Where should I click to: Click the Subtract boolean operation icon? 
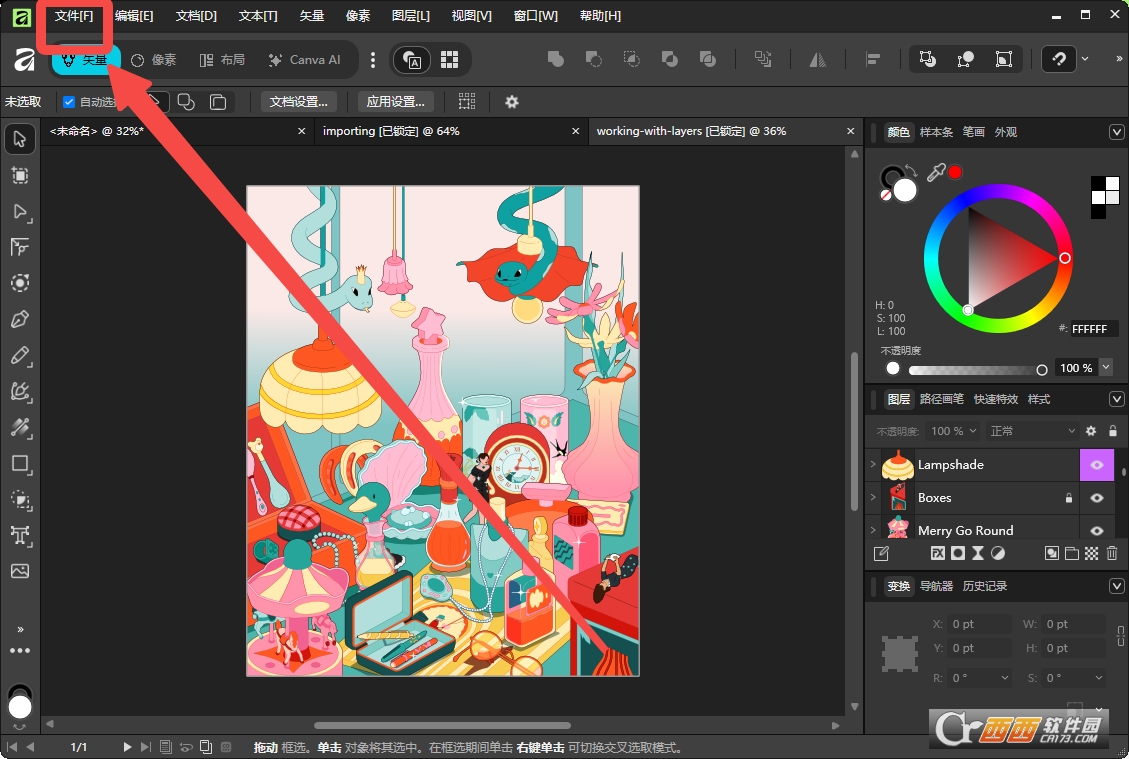593,59
